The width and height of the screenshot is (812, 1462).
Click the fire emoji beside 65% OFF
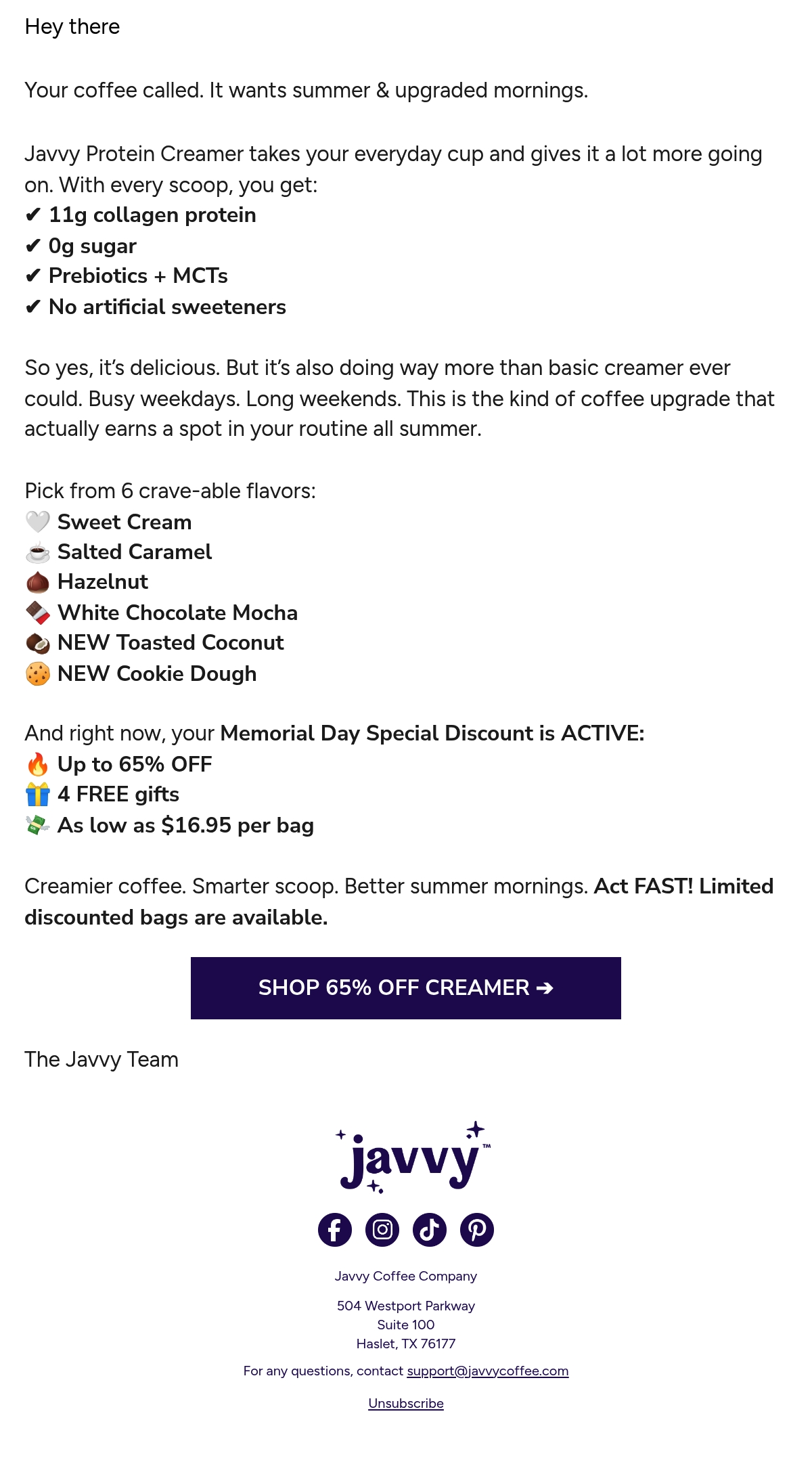coord(38,765)
